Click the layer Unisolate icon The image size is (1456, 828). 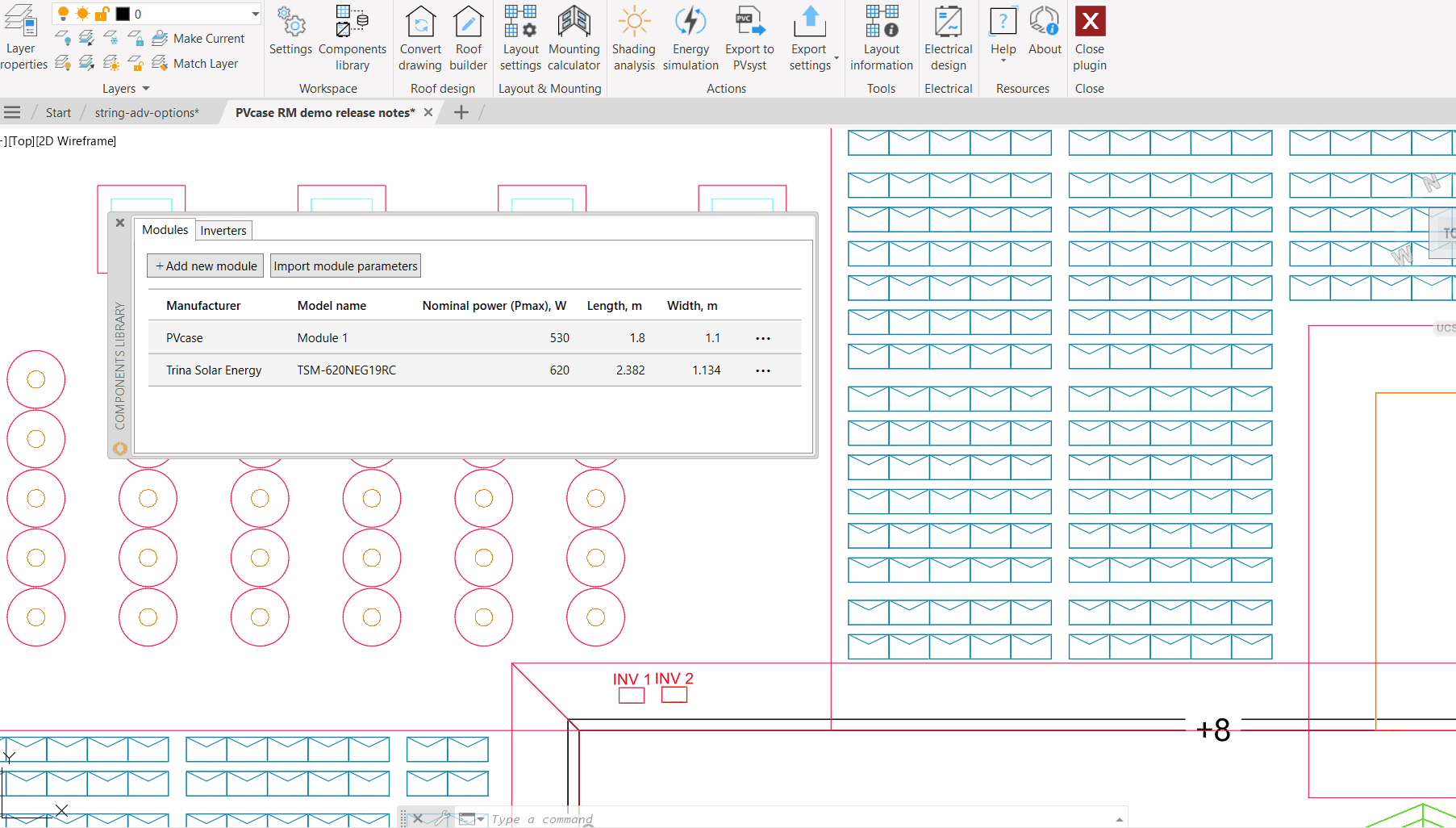click(87, 63)
